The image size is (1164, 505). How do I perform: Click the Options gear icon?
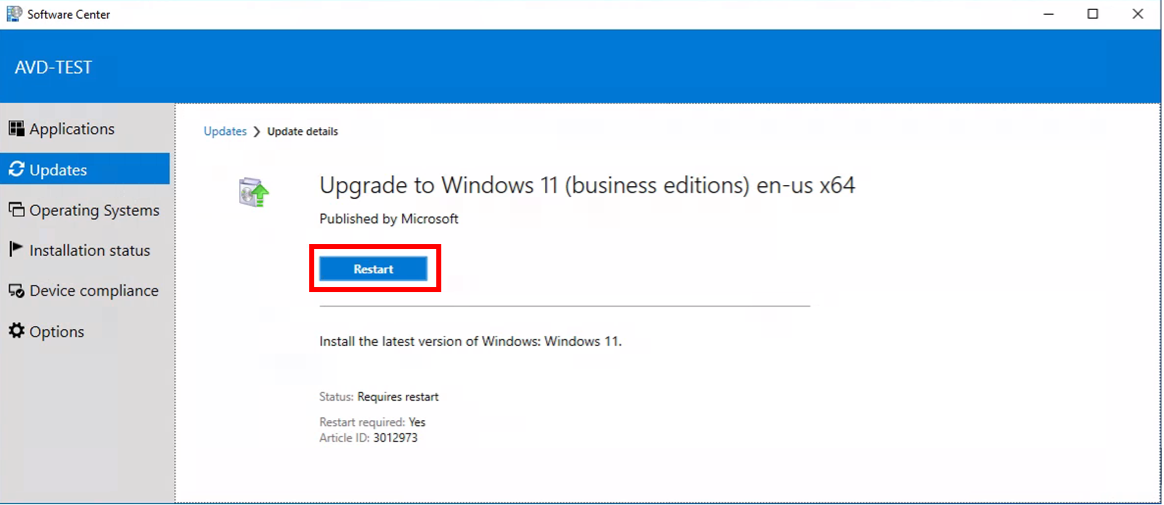pyautogui.click(x=16, y=331)
